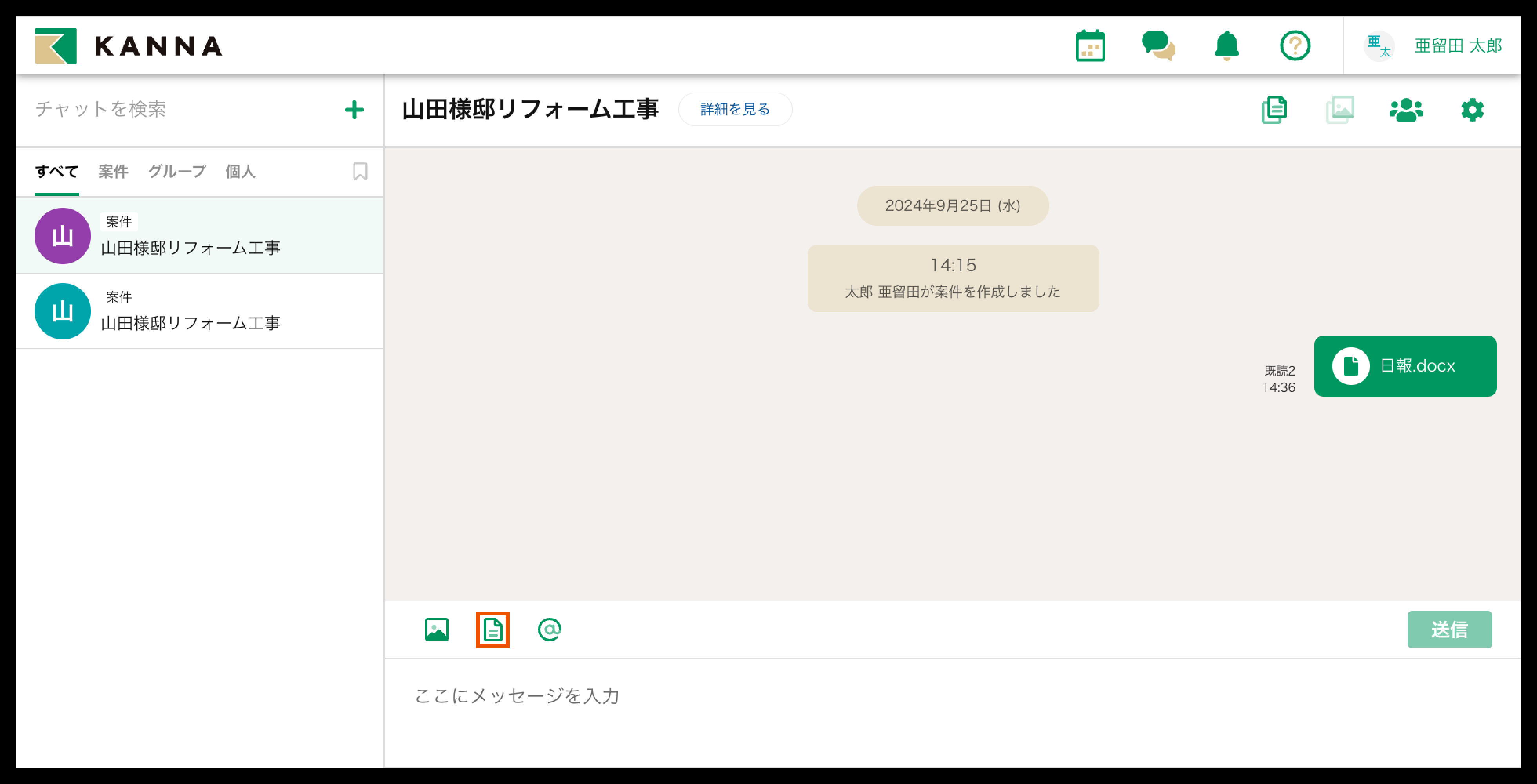
Task: Open the shared documents list icon
Action: 1274,110
